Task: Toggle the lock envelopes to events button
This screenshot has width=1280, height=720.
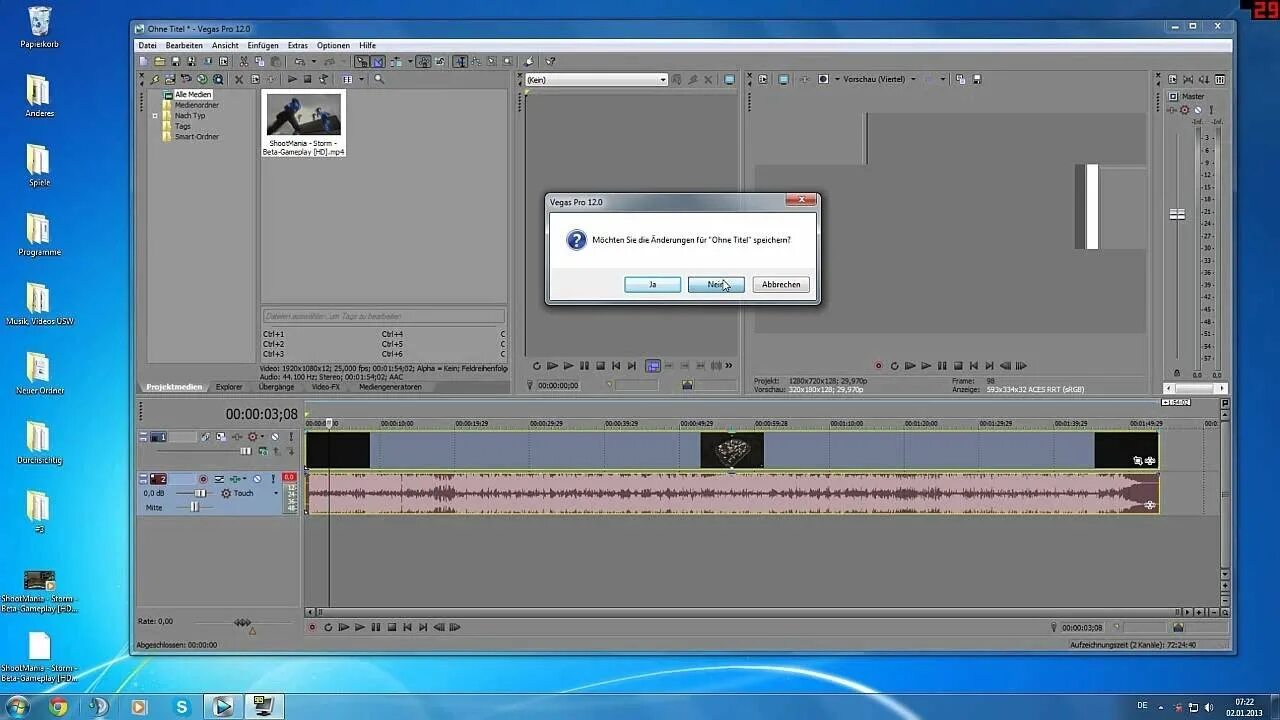Action: pos(423,62)
